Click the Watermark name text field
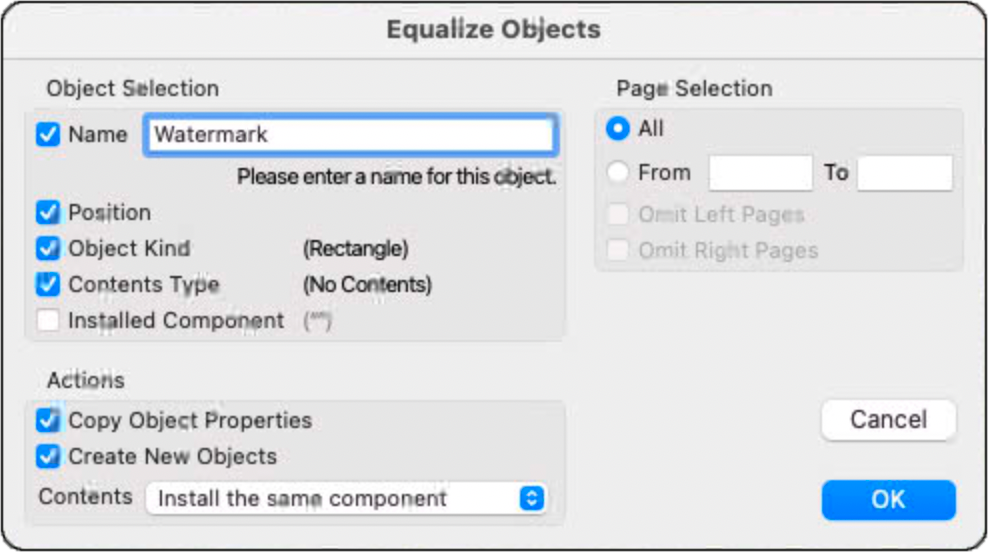This screenshot has height=552, width=992. coord(349,135)
